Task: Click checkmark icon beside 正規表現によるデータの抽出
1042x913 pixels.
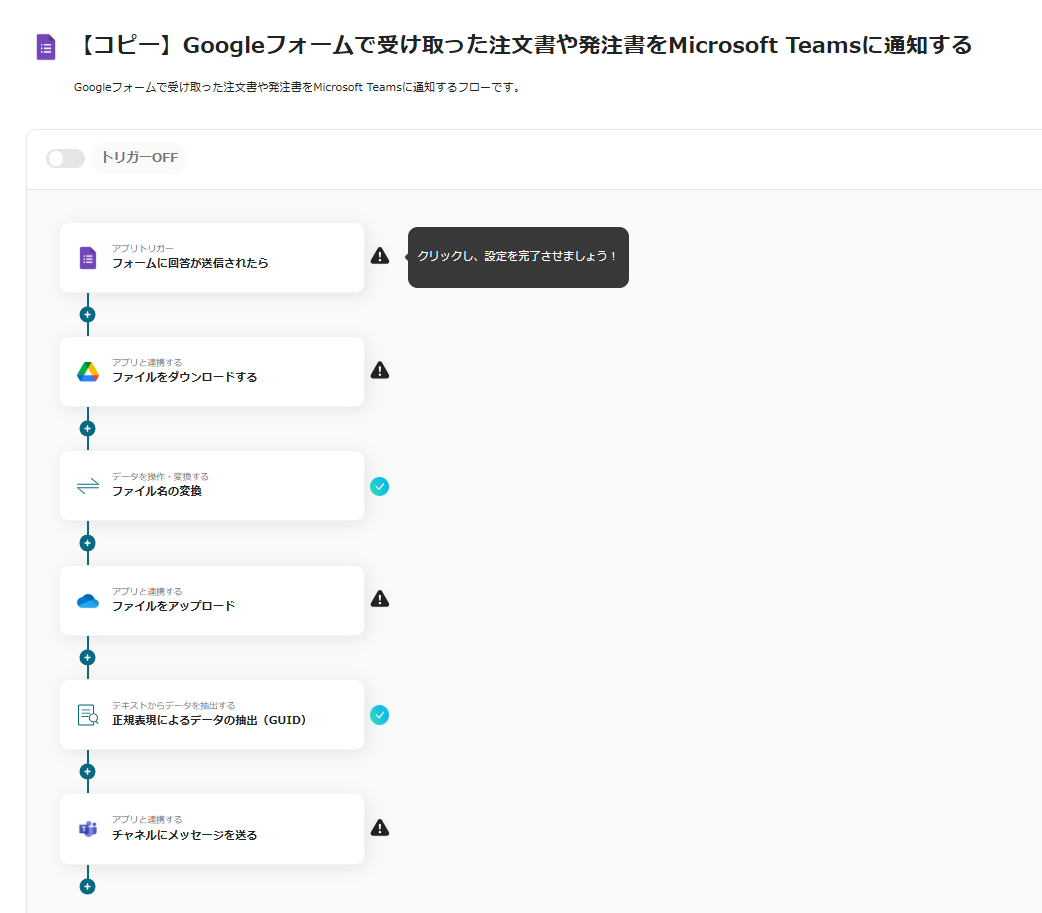Action: (379, 715)
